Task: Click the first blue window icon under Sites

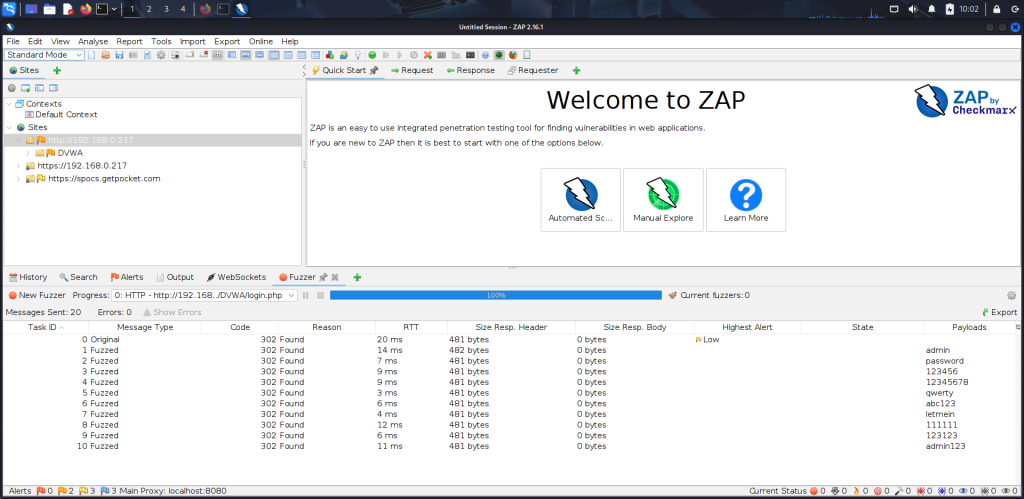Action: (x=25, y=88)
